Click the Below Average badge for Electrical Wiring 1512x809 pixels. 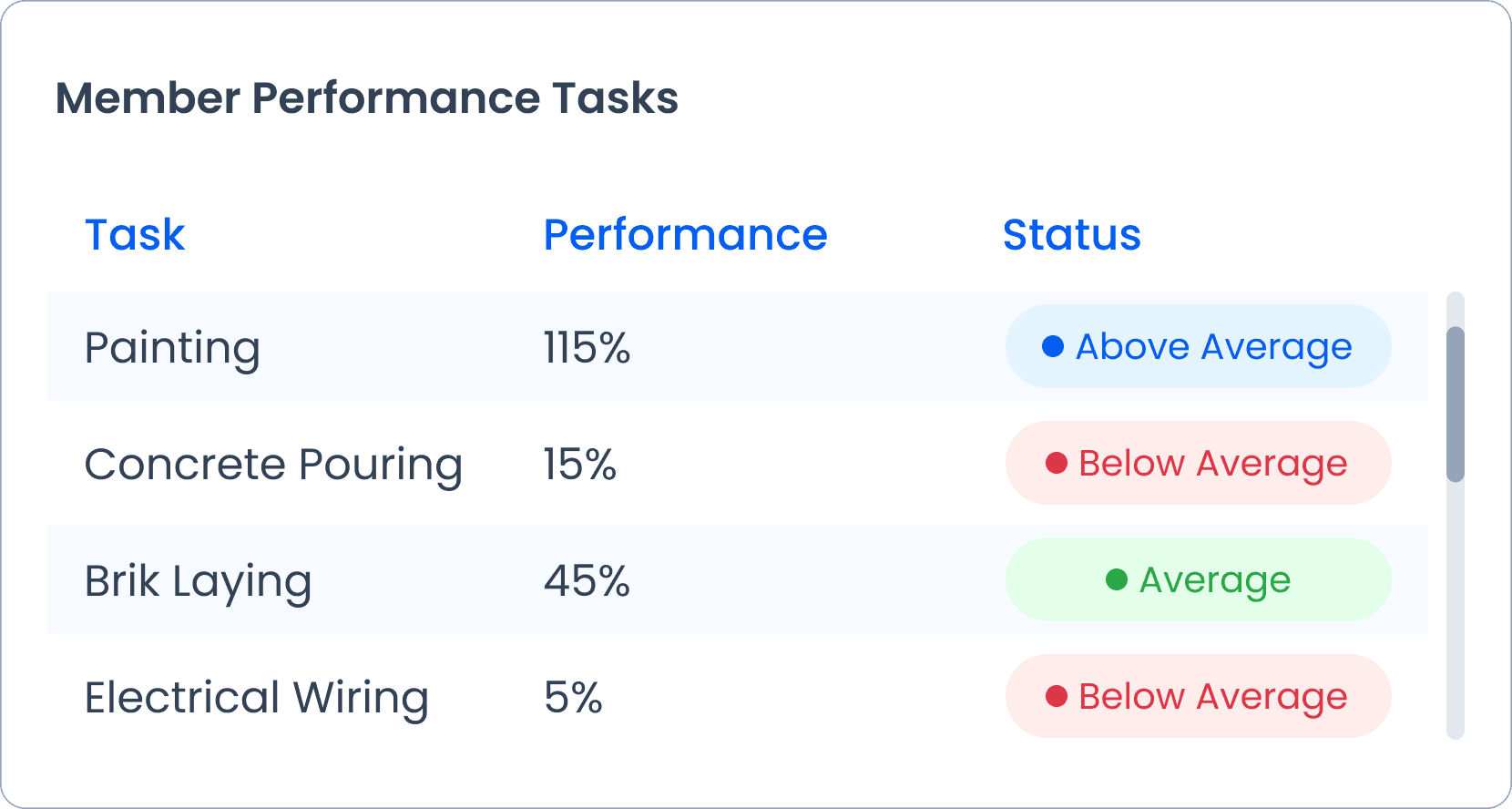tap(1198, 696)
